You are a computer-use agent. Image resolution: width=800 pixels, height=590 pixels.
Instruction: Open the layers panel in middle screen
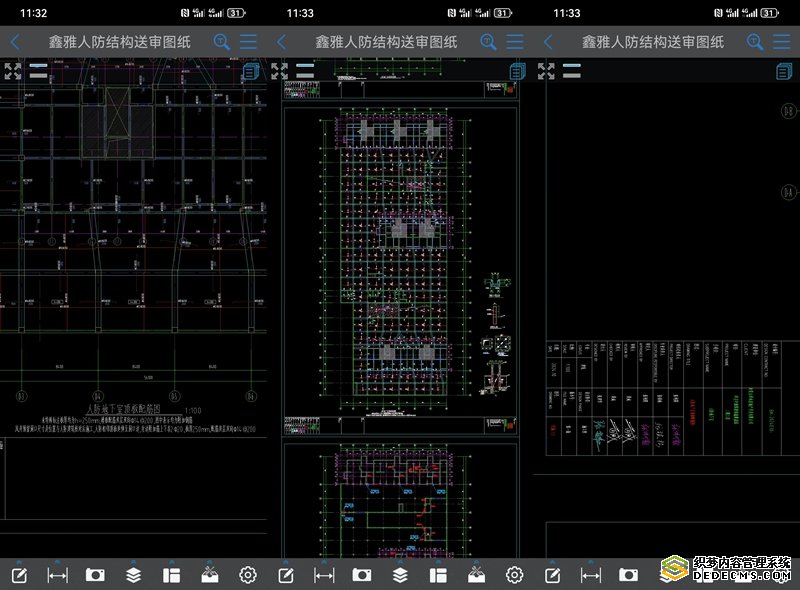click(x=400, y=575)
